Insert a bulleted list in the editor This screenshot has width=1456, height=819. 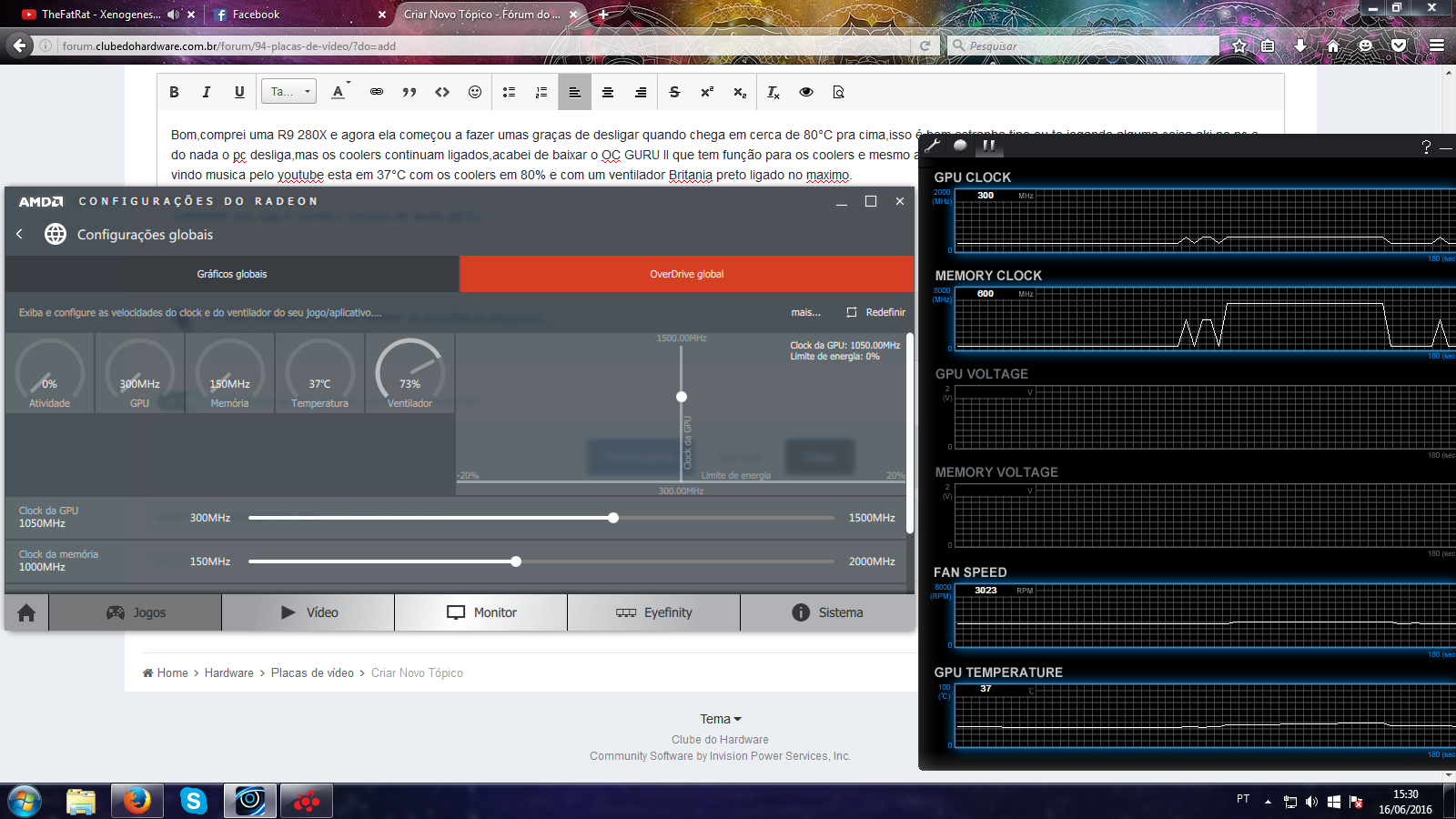click(x=510, y=92)
